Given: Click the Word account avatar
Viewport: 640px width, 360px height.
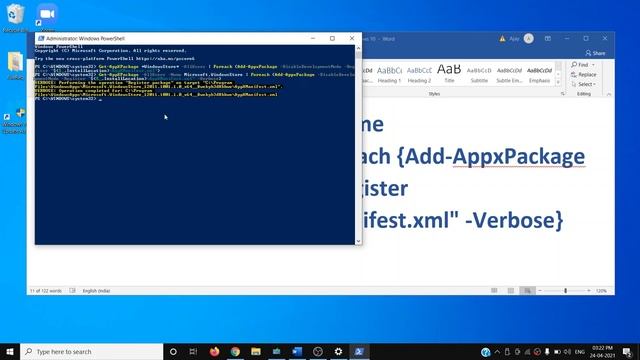Looking at the screenshot, I should 529,38.
